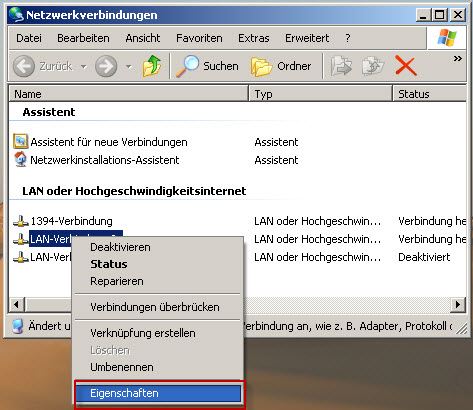Click the Assistent für neue Verbindungen icon
The width and height of the screenshot is (473, 410).
(x=20, y=141)
